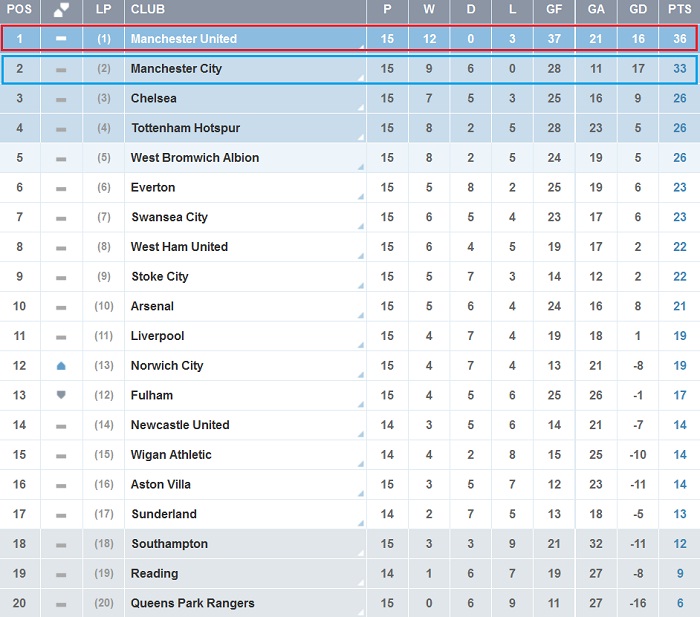Click Everton's no-change dash icon
This screenshot has width=700, height=617.
[61, 189]
